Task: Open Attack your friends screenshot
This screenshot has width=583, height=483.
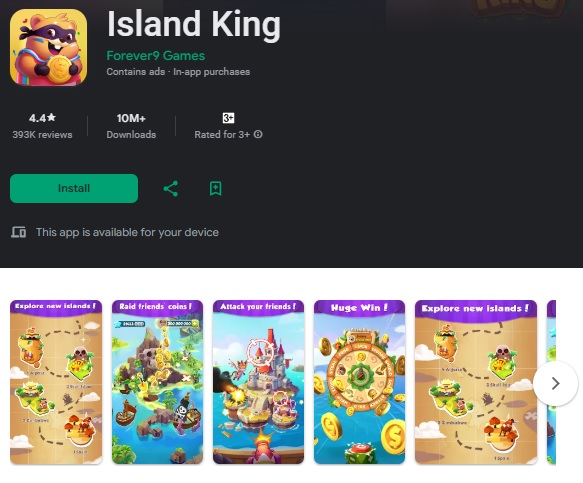Action: (258, 382)
